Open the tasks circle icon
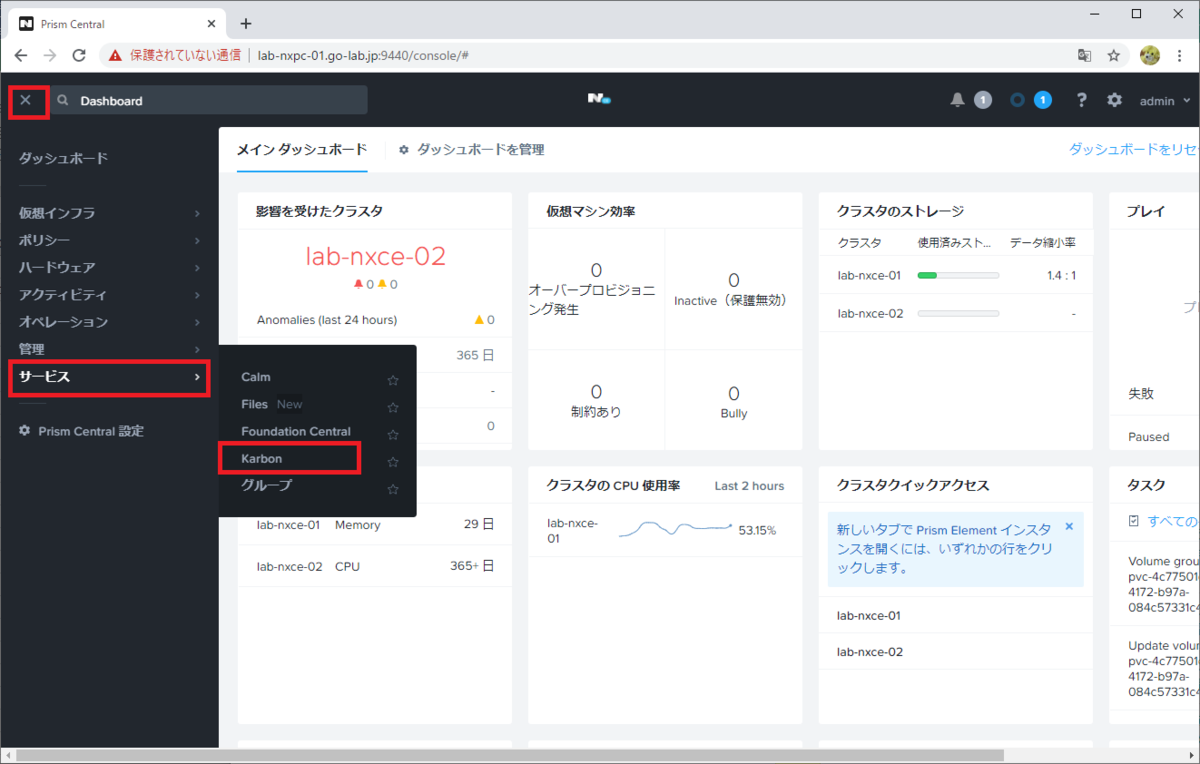The width and height of the screenshot is (1200, 764). pyautogui.click(x=1018, y=100)
